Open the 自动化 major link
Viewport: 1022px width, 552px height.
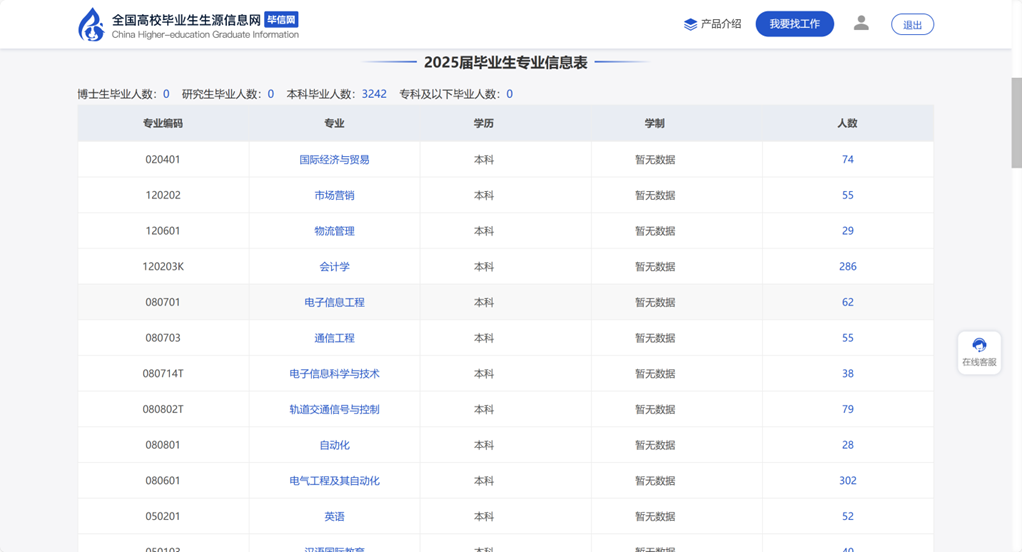334,445
